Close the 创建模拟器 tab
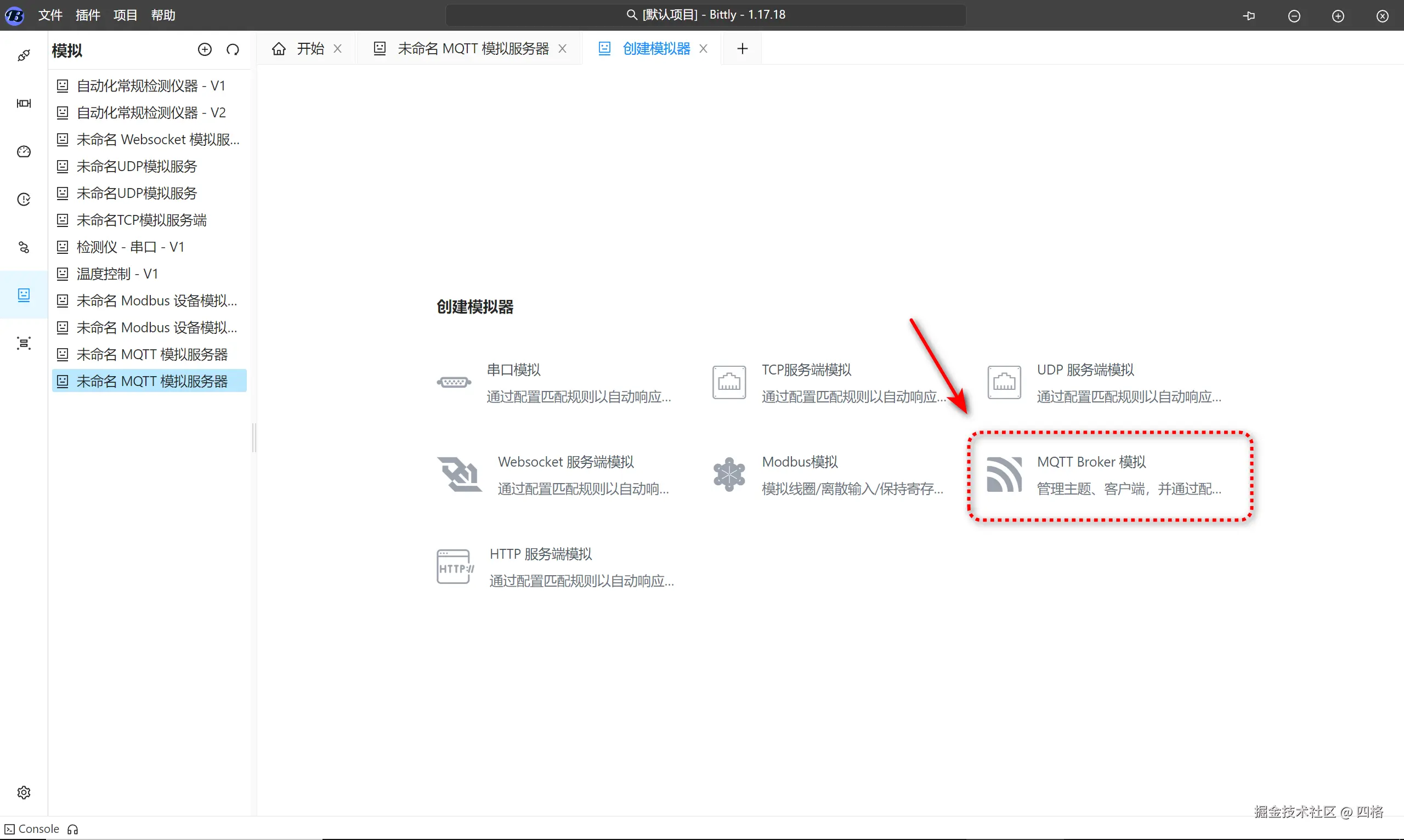The width and height of the screenshot is (1404, 840). coord(703,49)
